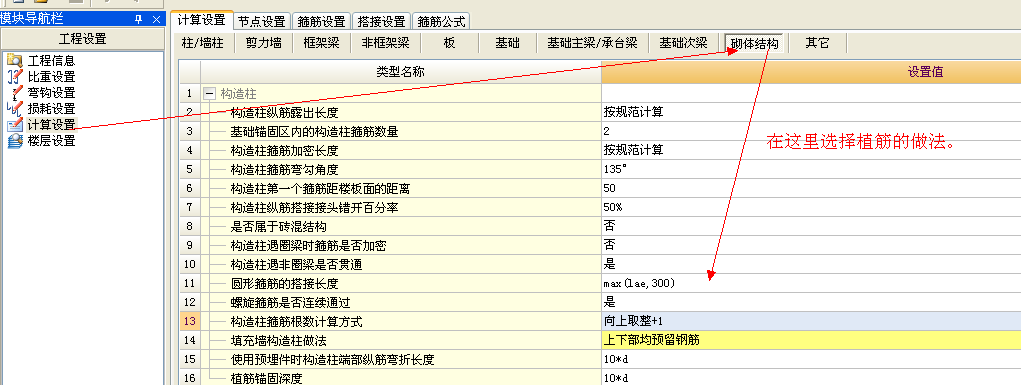Viewport: 1021px width, 385px height.
Task: Edit value 按规范计算 for 构造柱纵筋露出长度
Action: click(811, 112)
